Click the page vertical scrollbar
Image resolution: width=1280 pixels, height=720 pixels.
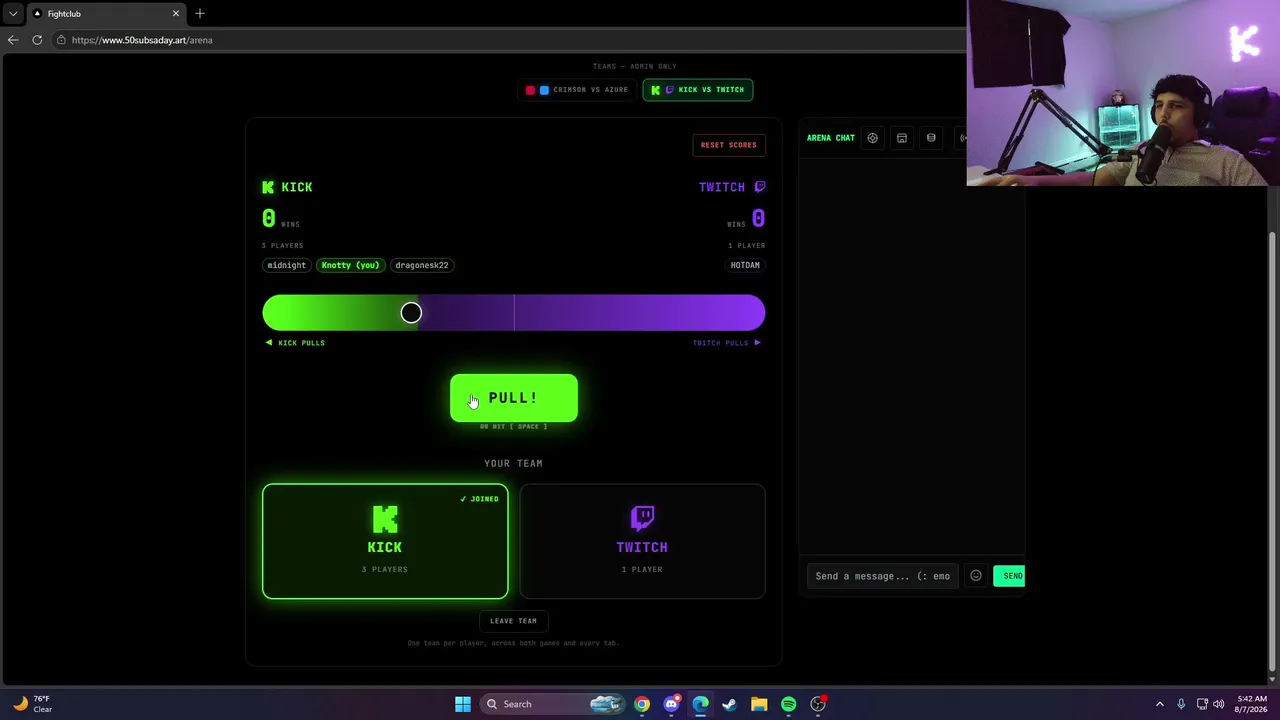[1272, 451]
